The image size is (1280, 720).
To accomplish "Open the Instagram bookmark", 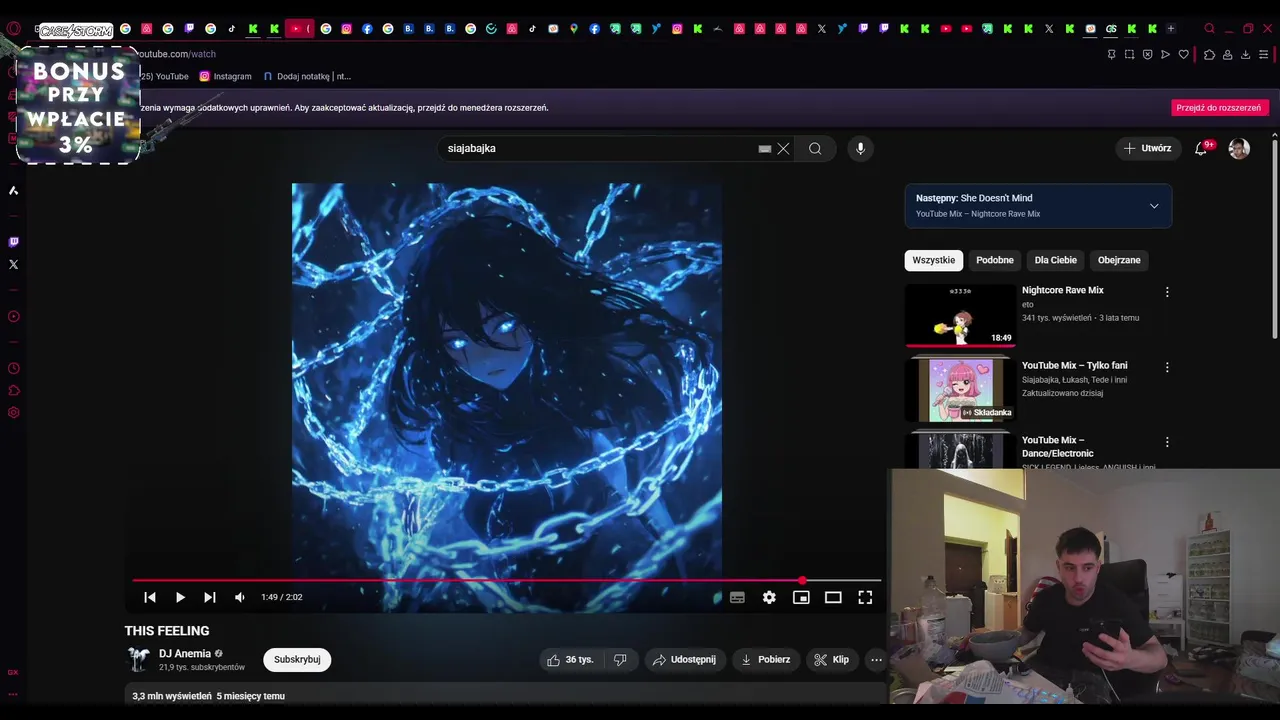I will pyautogui.click(x=225, y=76).
